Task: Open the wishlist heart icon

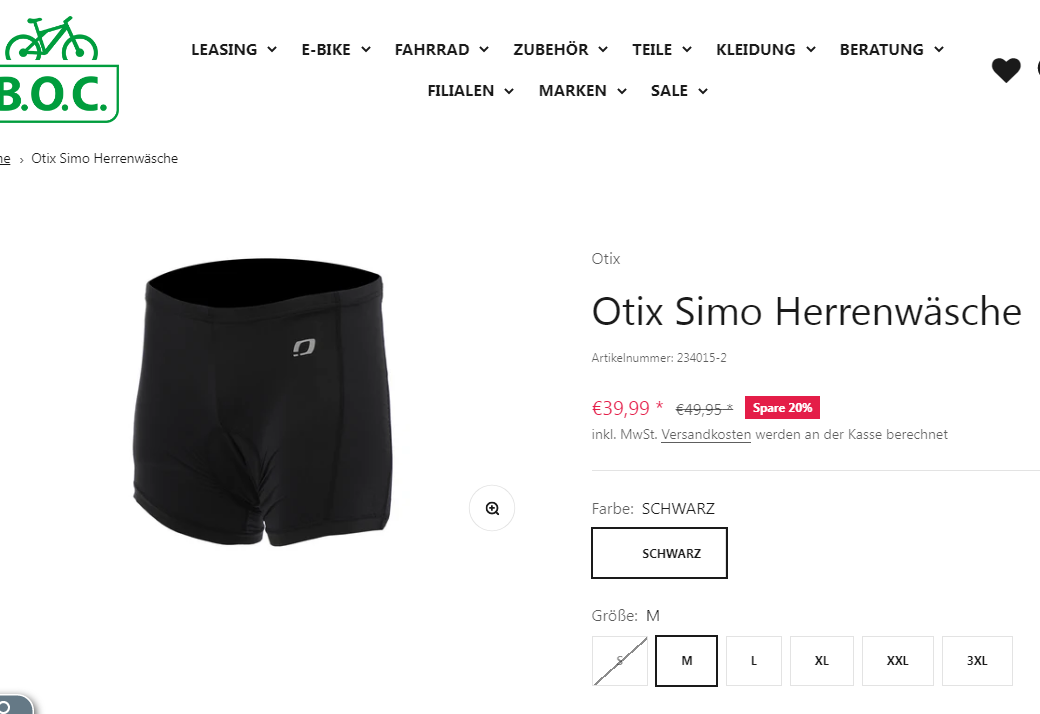Action: [1006, 70]
